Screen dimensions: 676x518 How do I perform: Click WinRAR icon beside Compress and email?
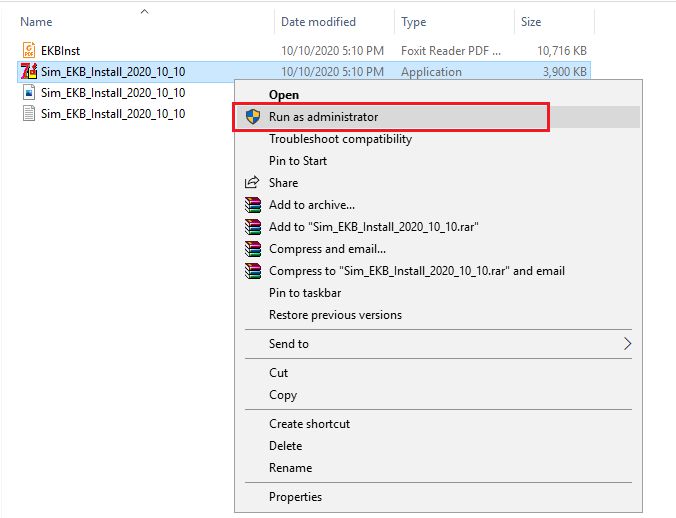click(x=252, y=249)
